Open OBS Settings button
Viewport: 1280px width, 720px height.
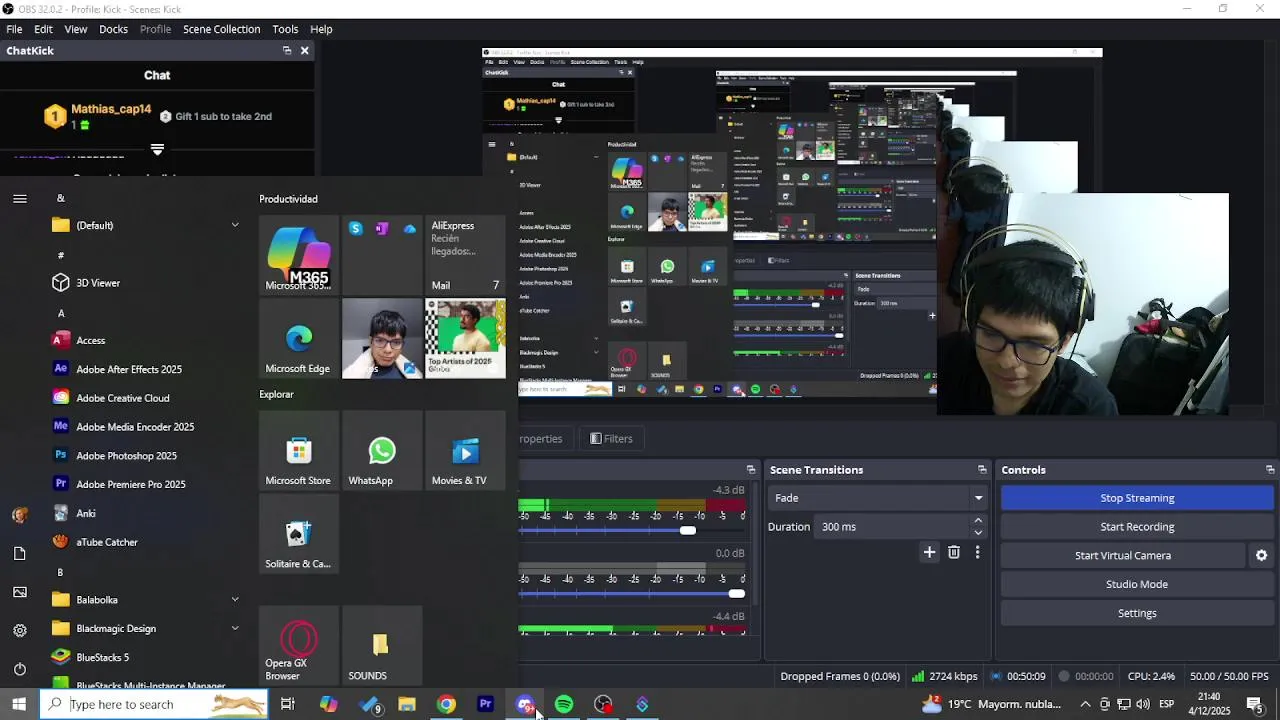pos(1137,613)
